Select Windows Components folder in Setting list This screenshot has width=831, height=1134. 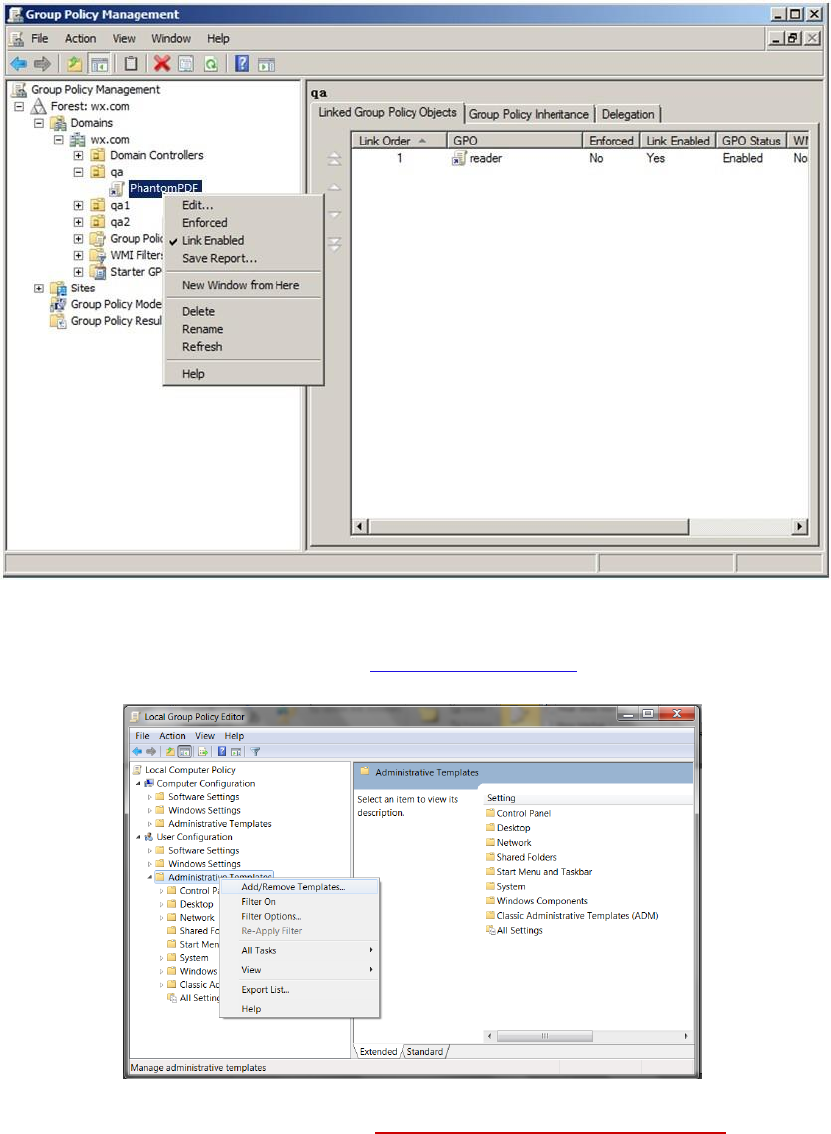click(x=537, y=901)
